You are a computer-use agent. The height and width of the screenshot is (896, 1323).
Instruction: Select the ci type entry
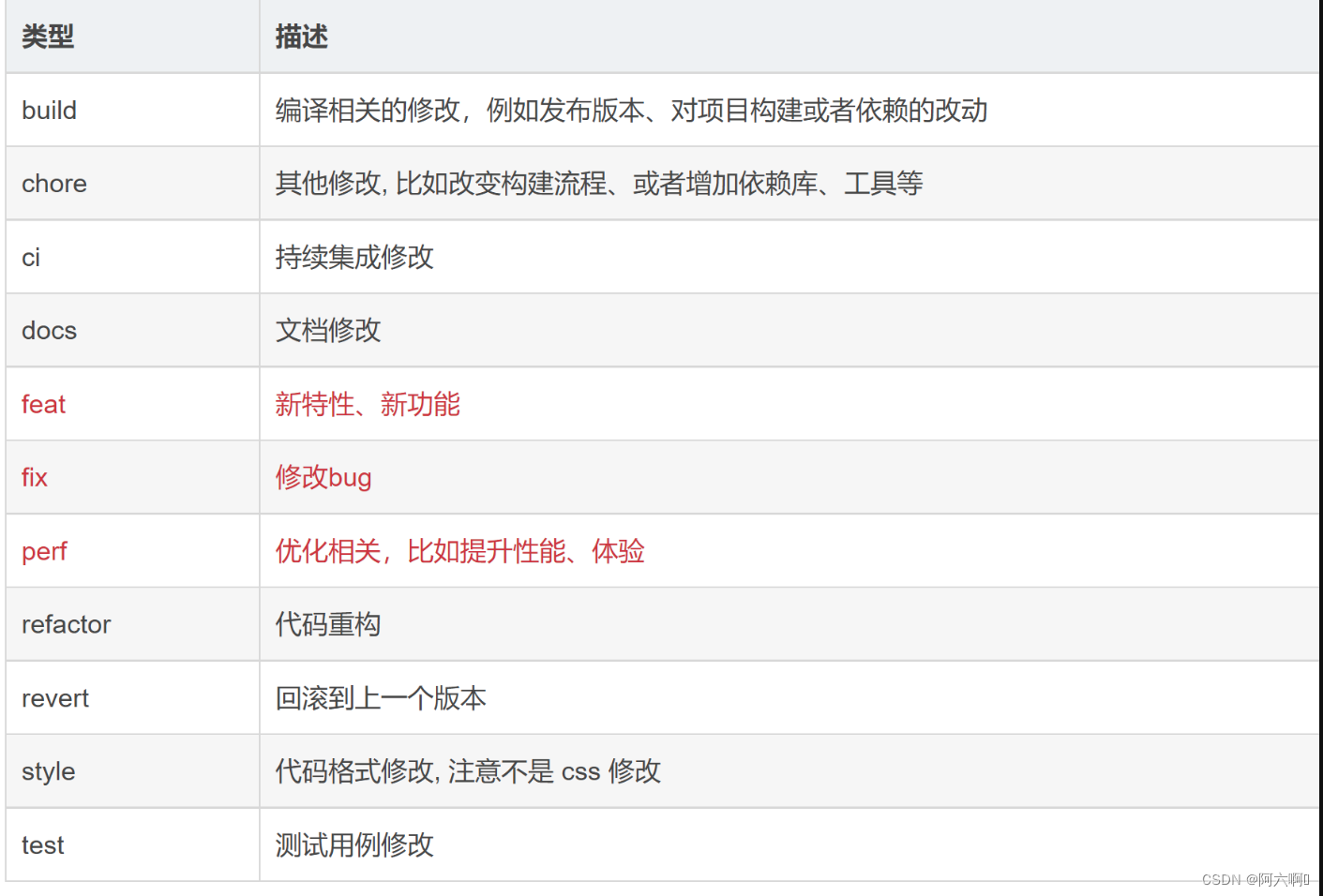(30, 257)
